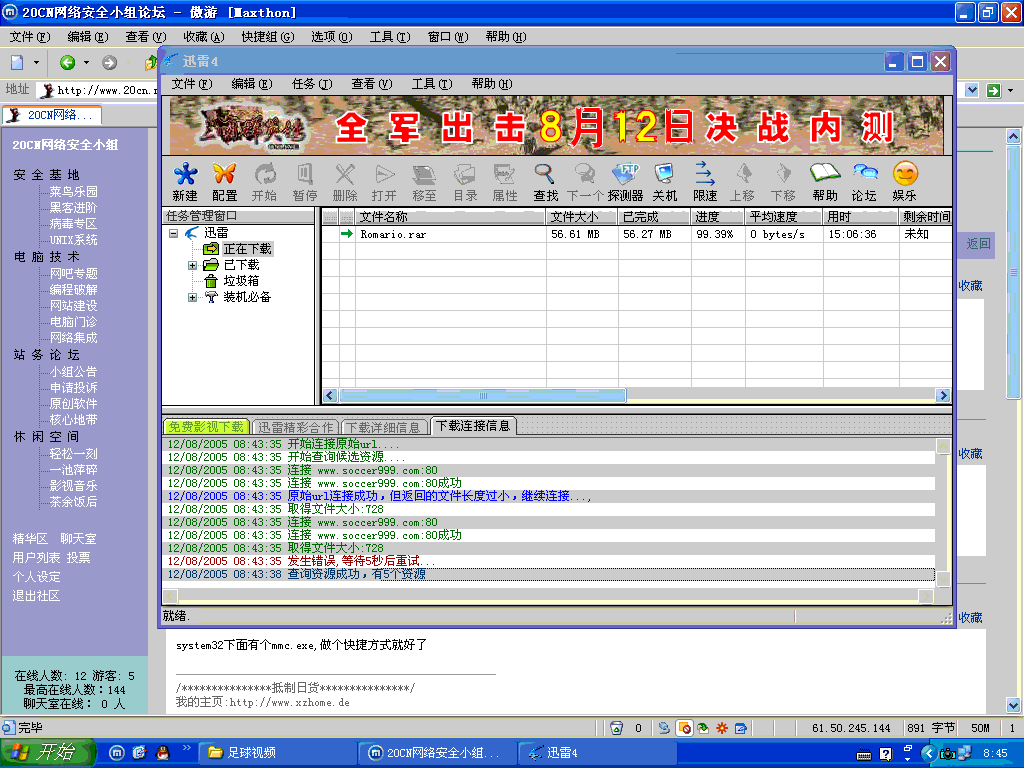
Task: Open the 探测器 FTP explorer icon
Action: [x=625, y=182]
